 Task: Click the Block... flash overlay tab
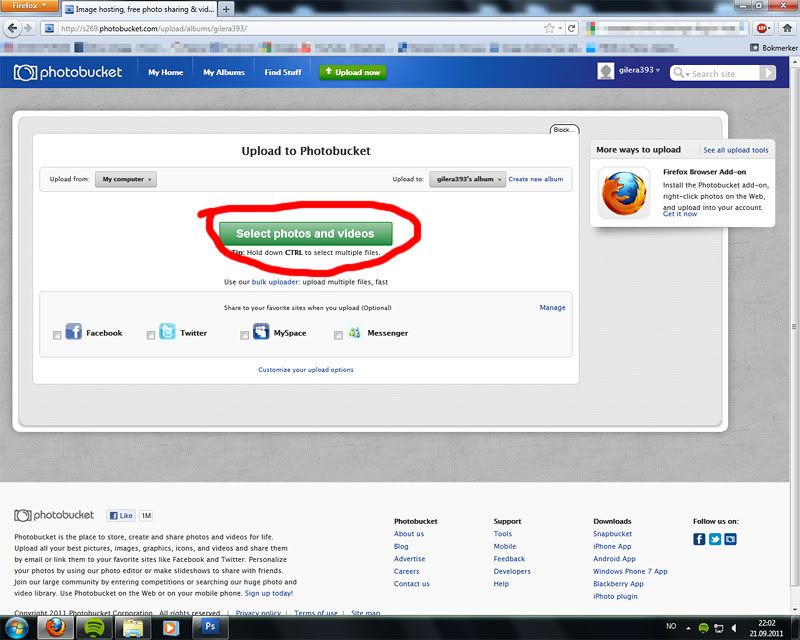564,130
